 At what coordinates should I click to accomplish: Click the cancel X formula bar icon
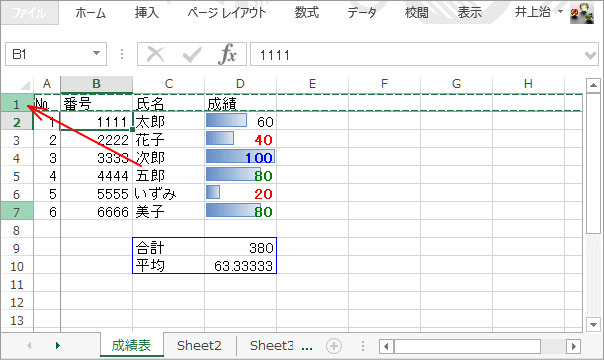tap(156, 54)
